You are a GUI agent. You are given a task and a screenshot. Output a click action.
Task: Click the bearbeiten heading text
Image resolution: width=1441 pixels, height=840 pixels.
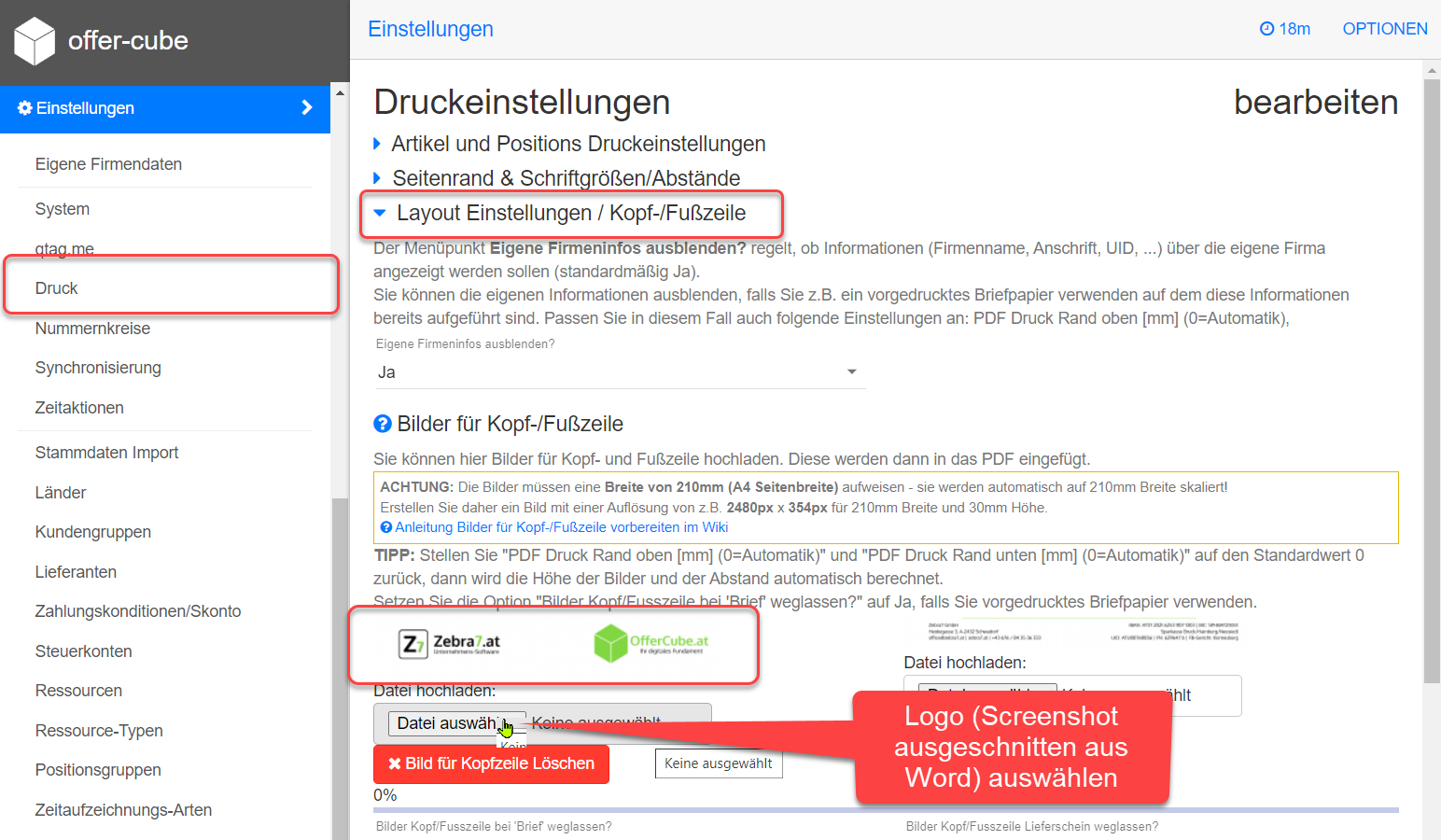1316,103
